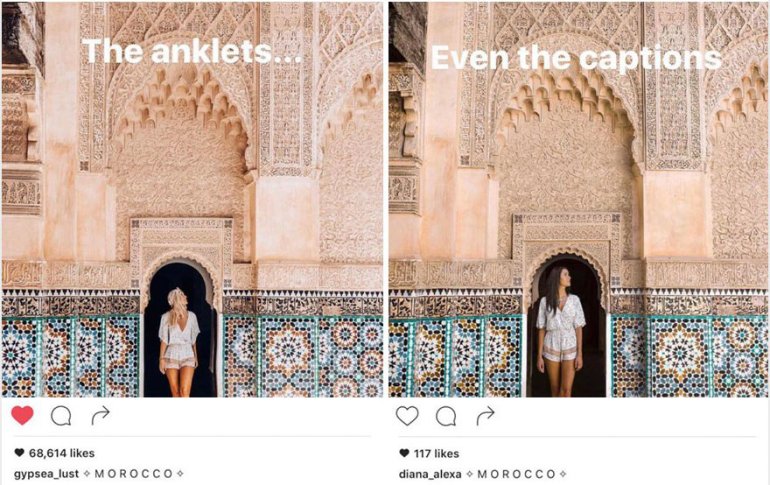Click small heart beside 68,614 likes
Viewport: 770px width, 485px height.
click(x=19, y=453)
